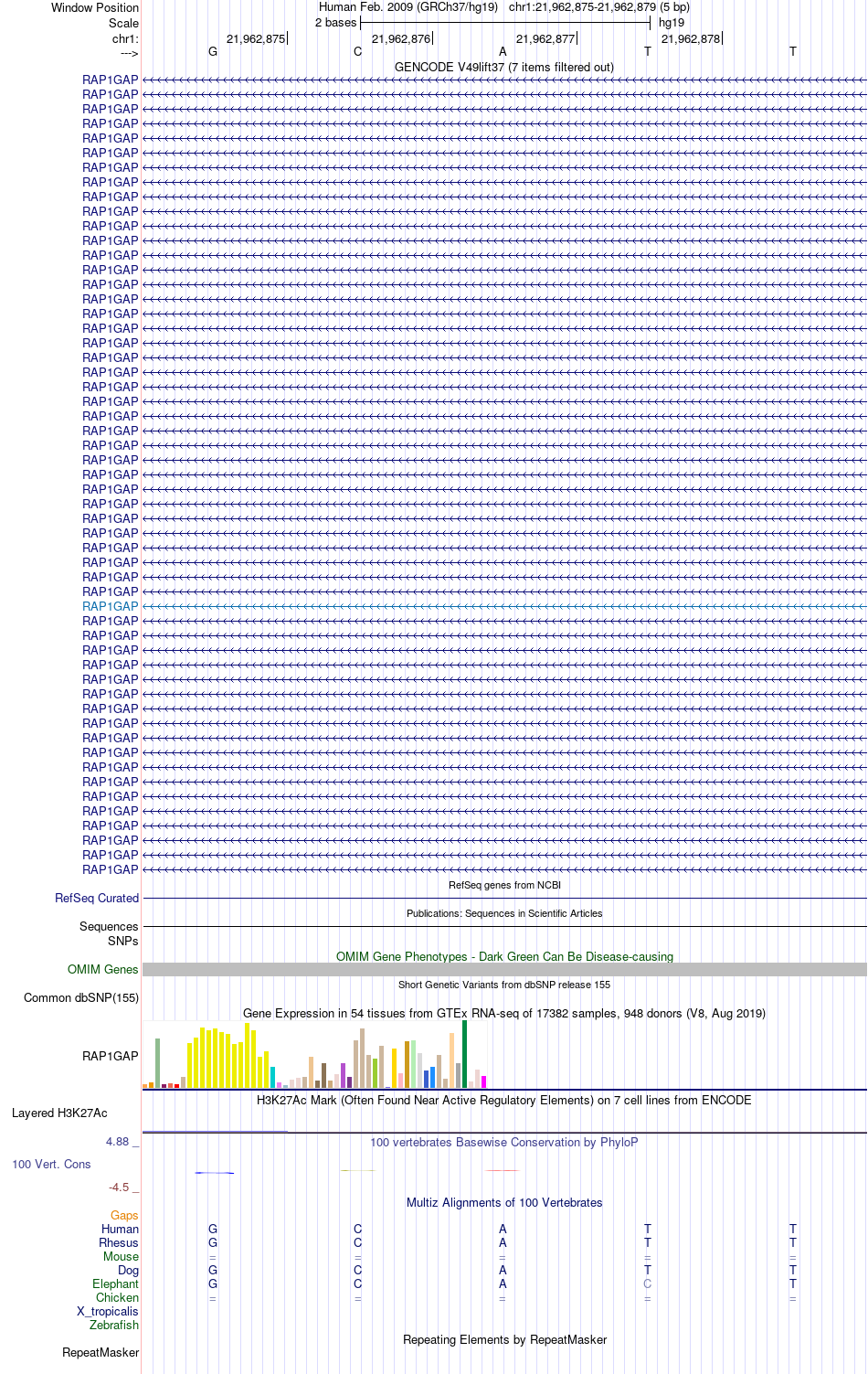This screenshot has width=868, height=1374.
Task: Select the Chicken species label
Action: pos(117,1297)
